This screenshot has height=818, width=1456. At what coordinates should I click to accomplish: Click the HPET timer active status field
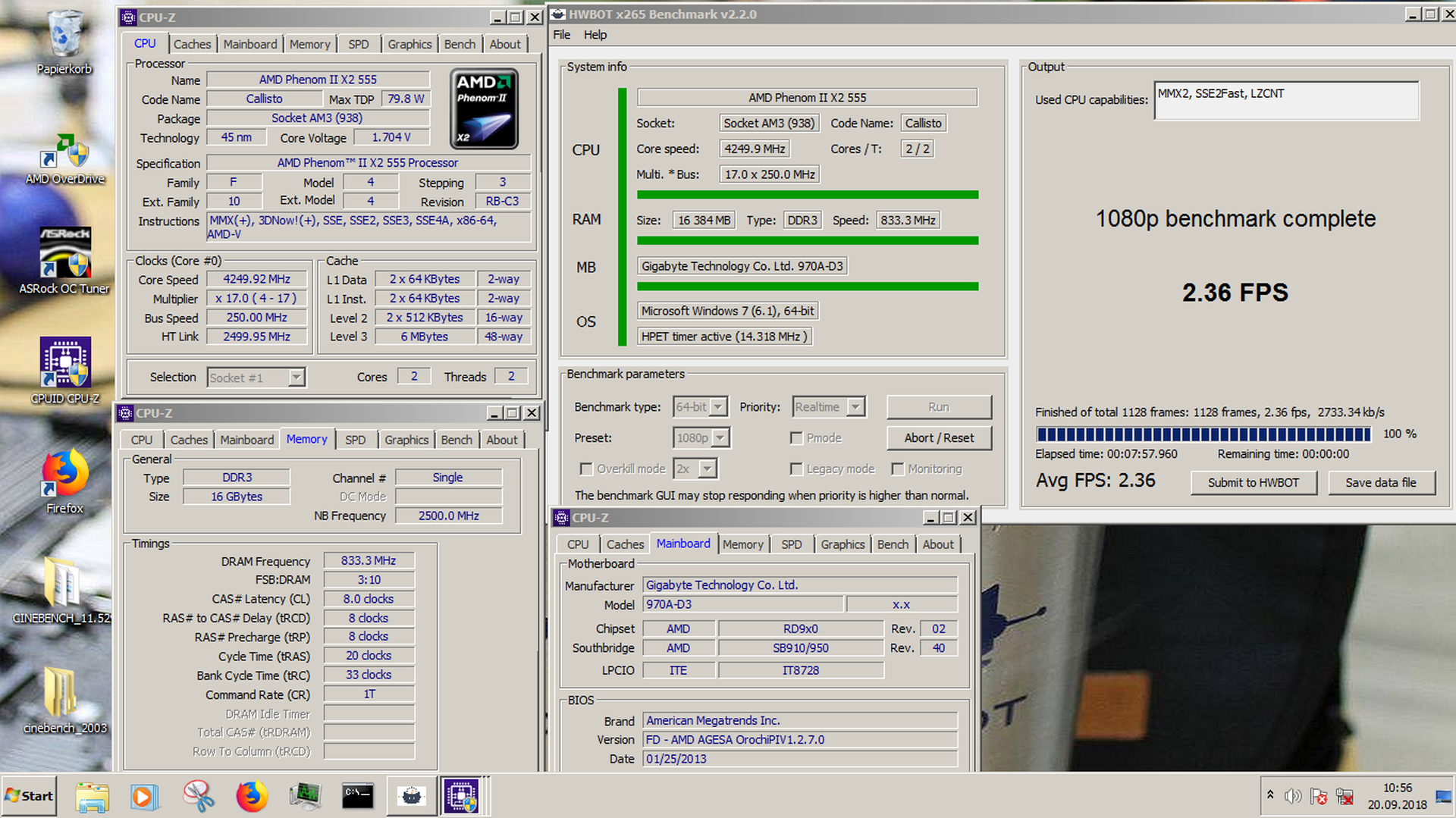(x=724, y=337)
